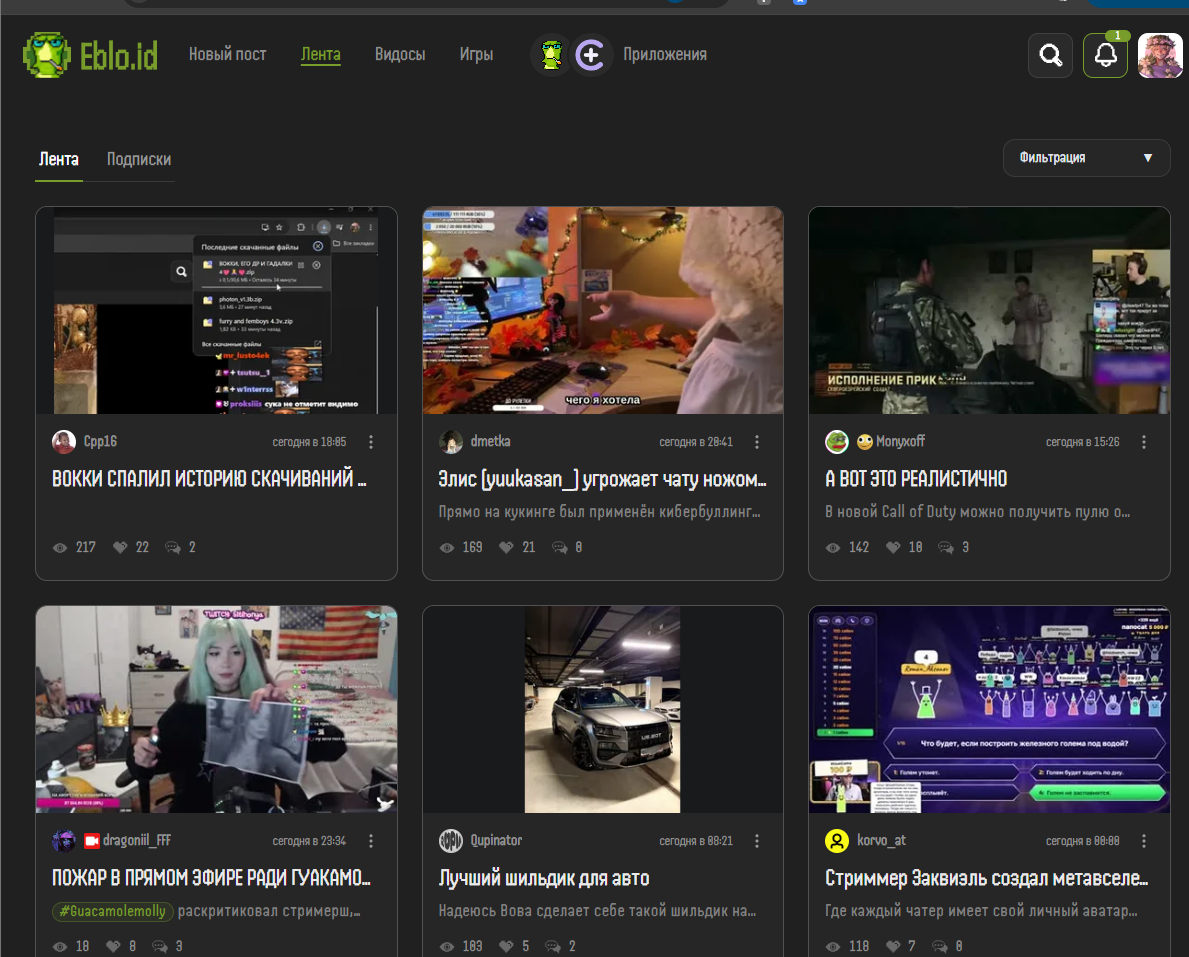Open the car photo thumbnail by Qupinator
The image size is (1189, 957).
pyautogui.click(x=602, y=709)
